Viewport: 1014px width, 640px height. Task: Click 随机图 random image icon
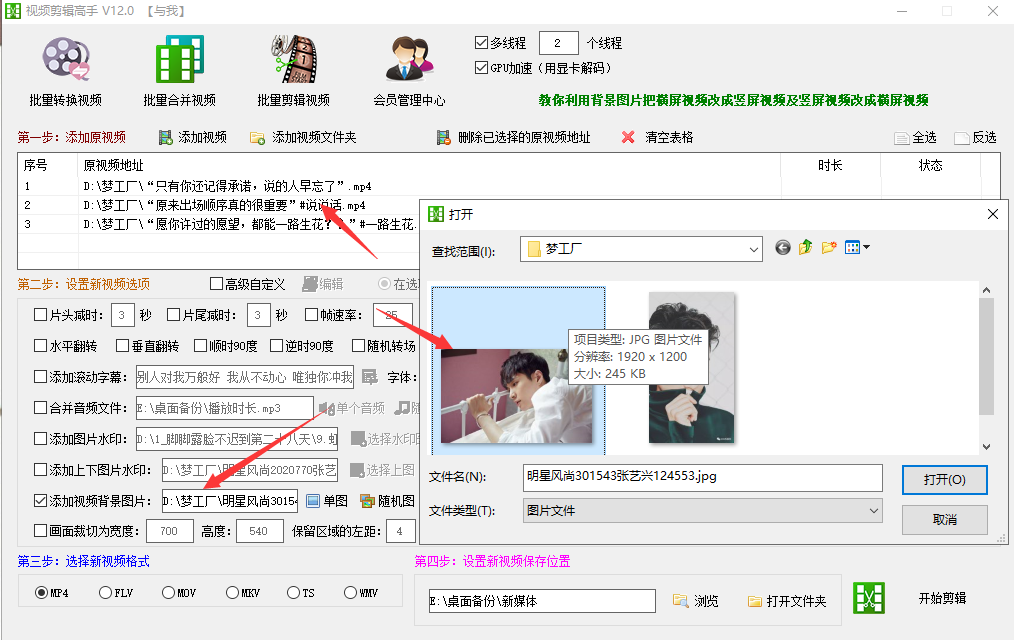pos(367,501)
